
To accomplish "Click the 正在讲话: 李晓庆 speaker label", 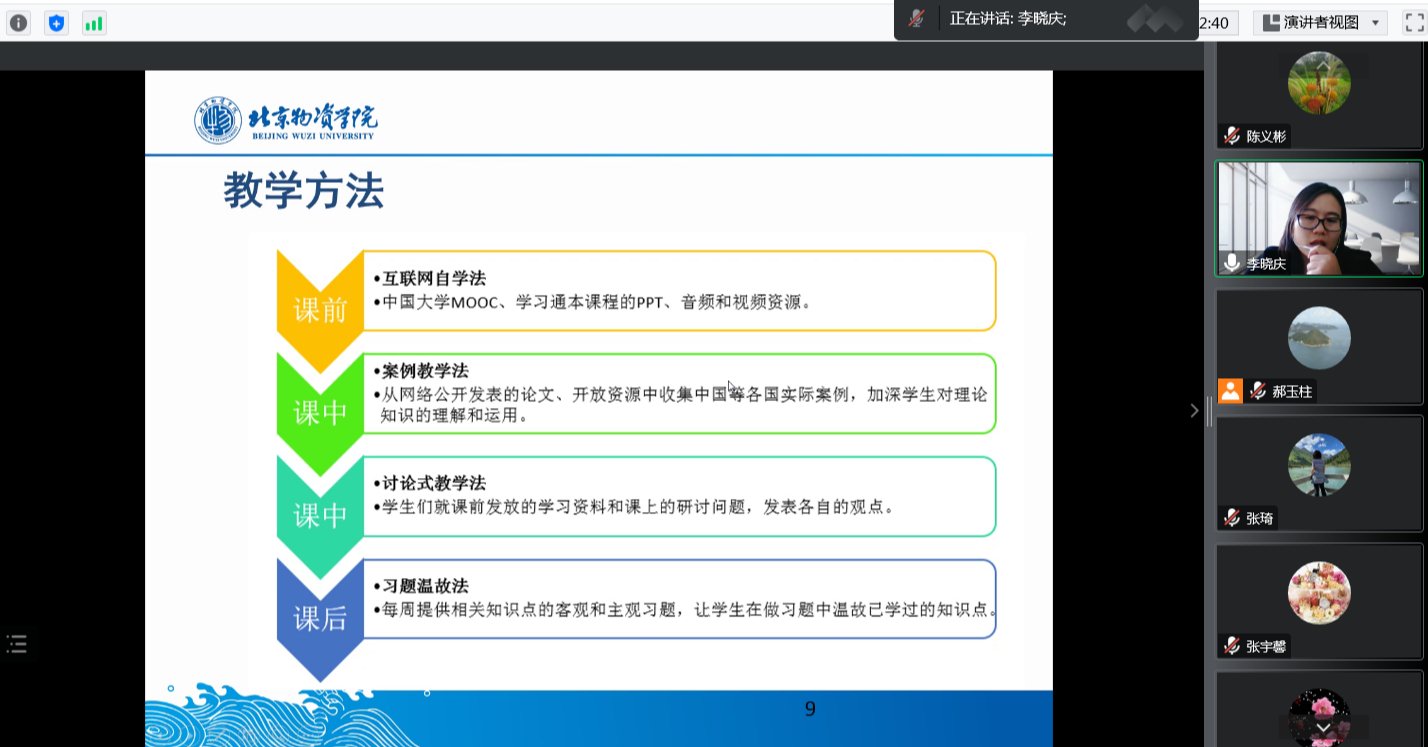I will tap(1008, 19).
